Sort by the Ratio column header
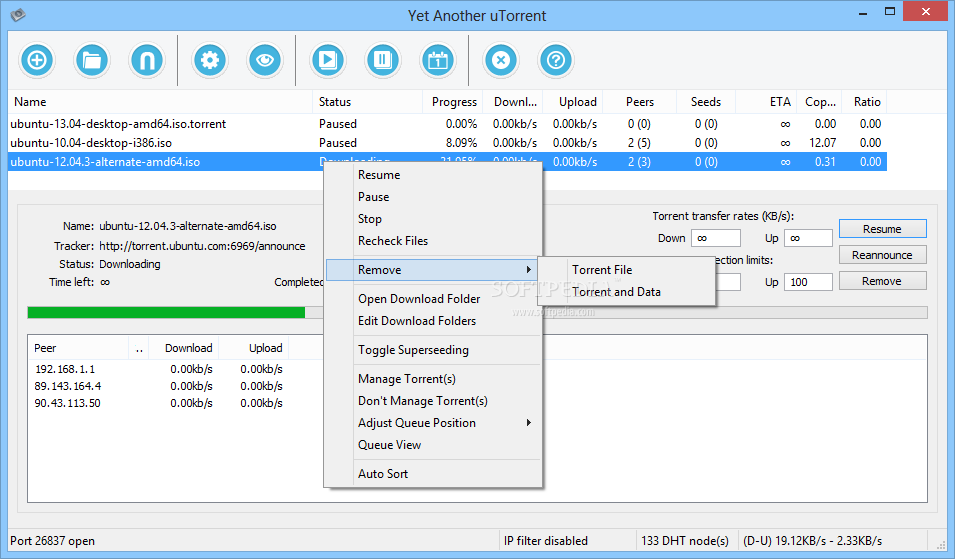 click(x=865, y=102)
